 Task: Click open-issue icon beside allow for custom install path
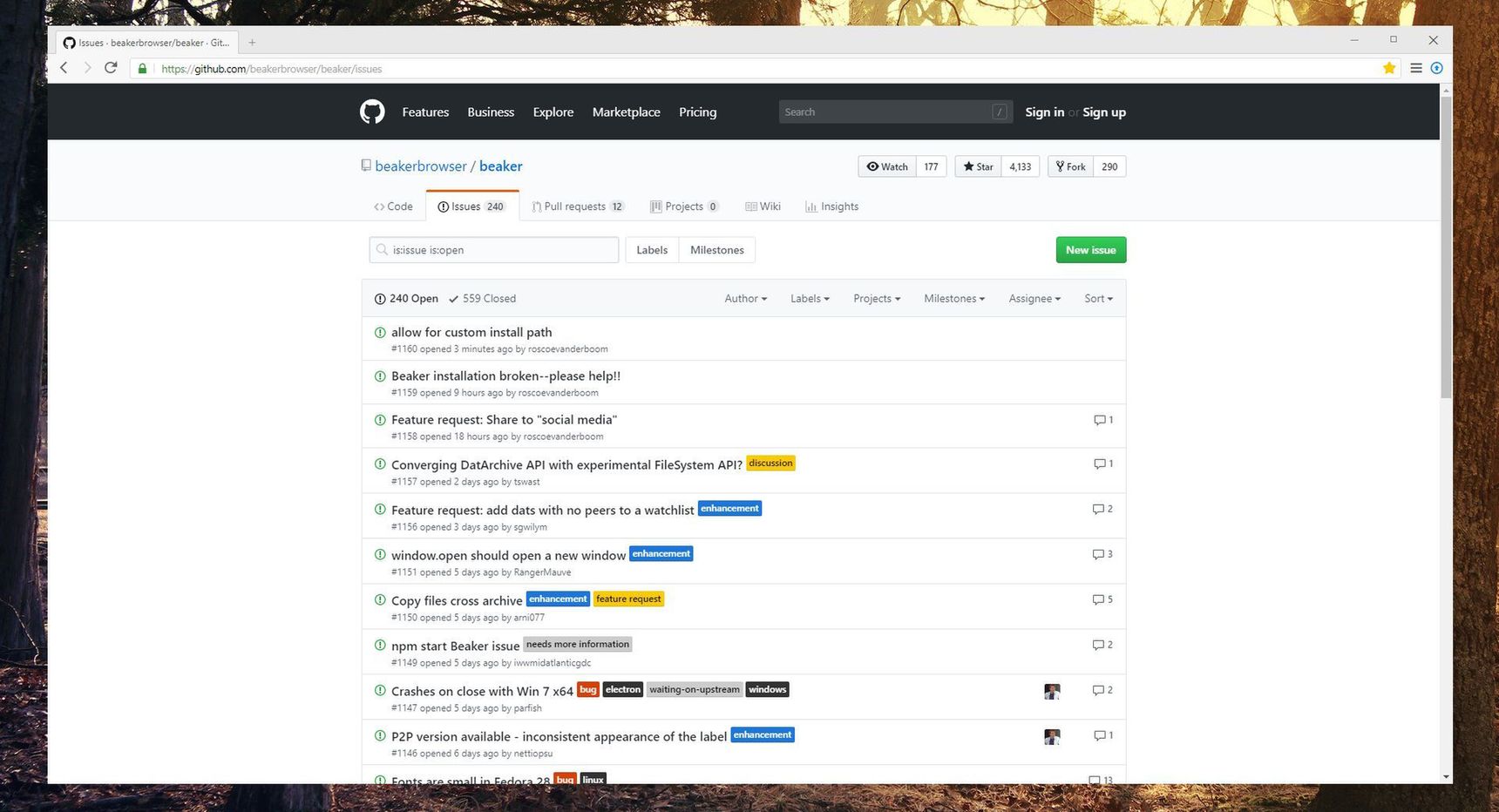(380, 332)
